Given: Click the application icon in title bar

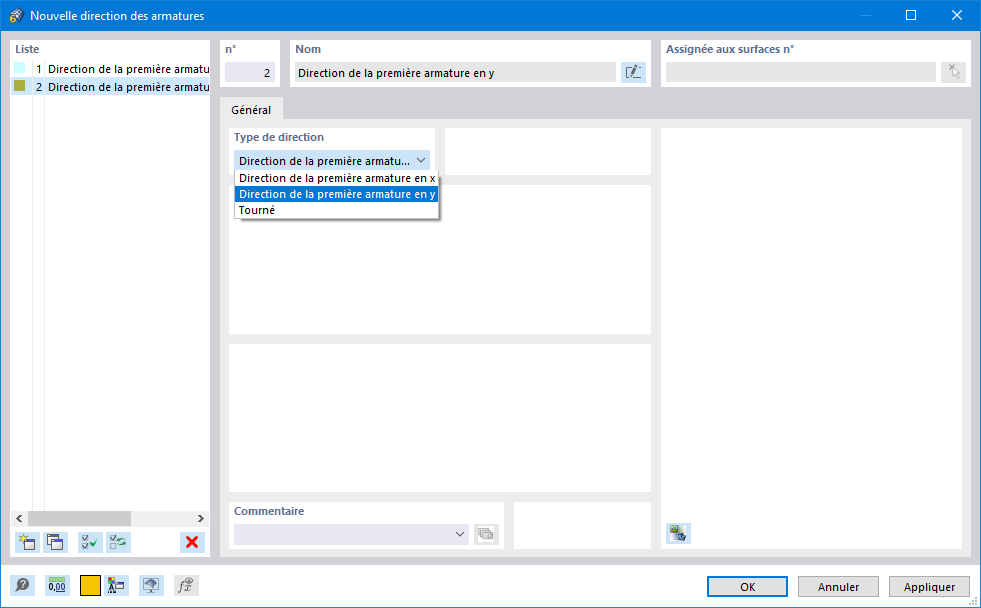Looking at the screenshot, I should (x=17, y=16).
